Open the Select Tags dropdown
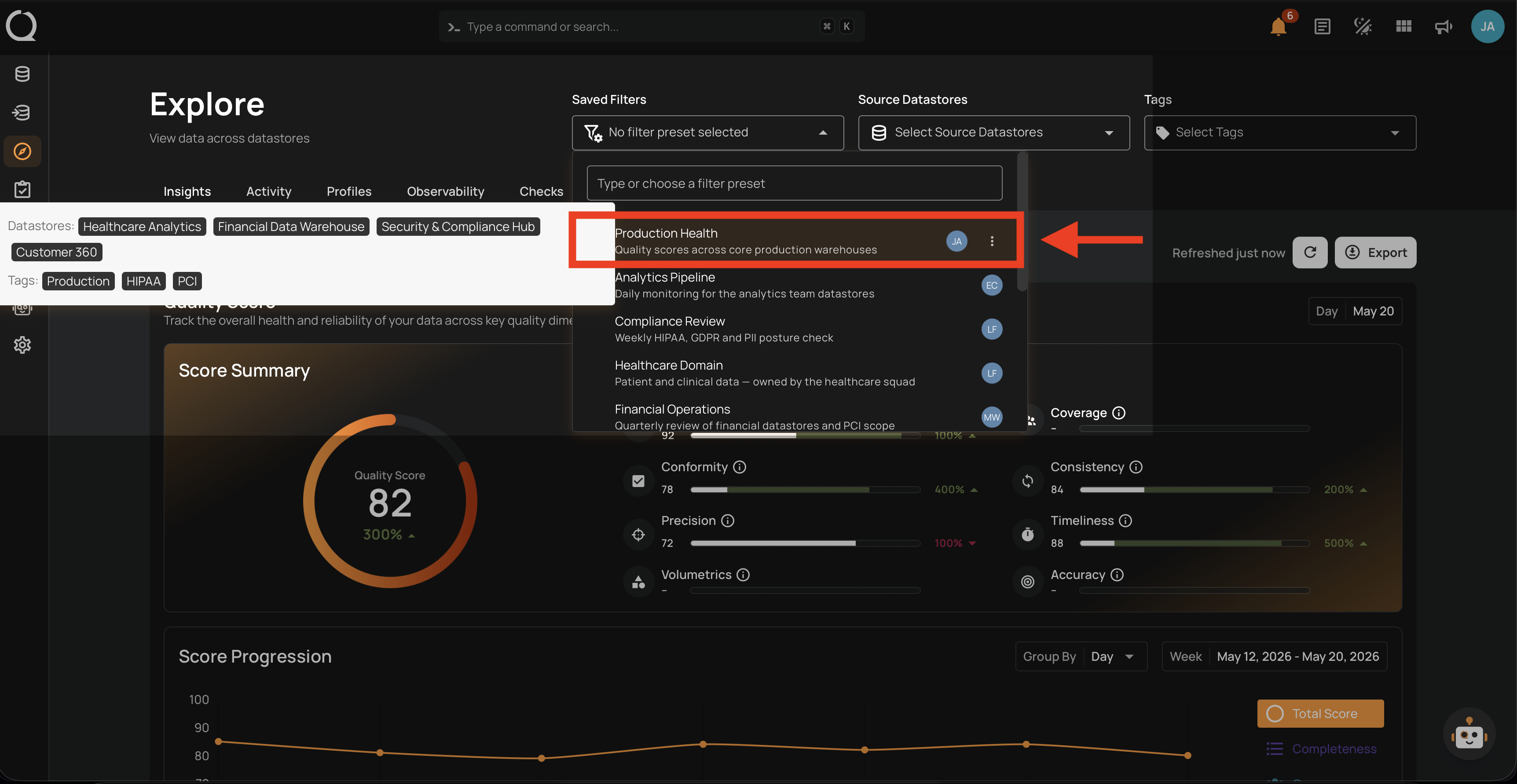Viewport: 1517px width, 784px height. (1280, 132)
